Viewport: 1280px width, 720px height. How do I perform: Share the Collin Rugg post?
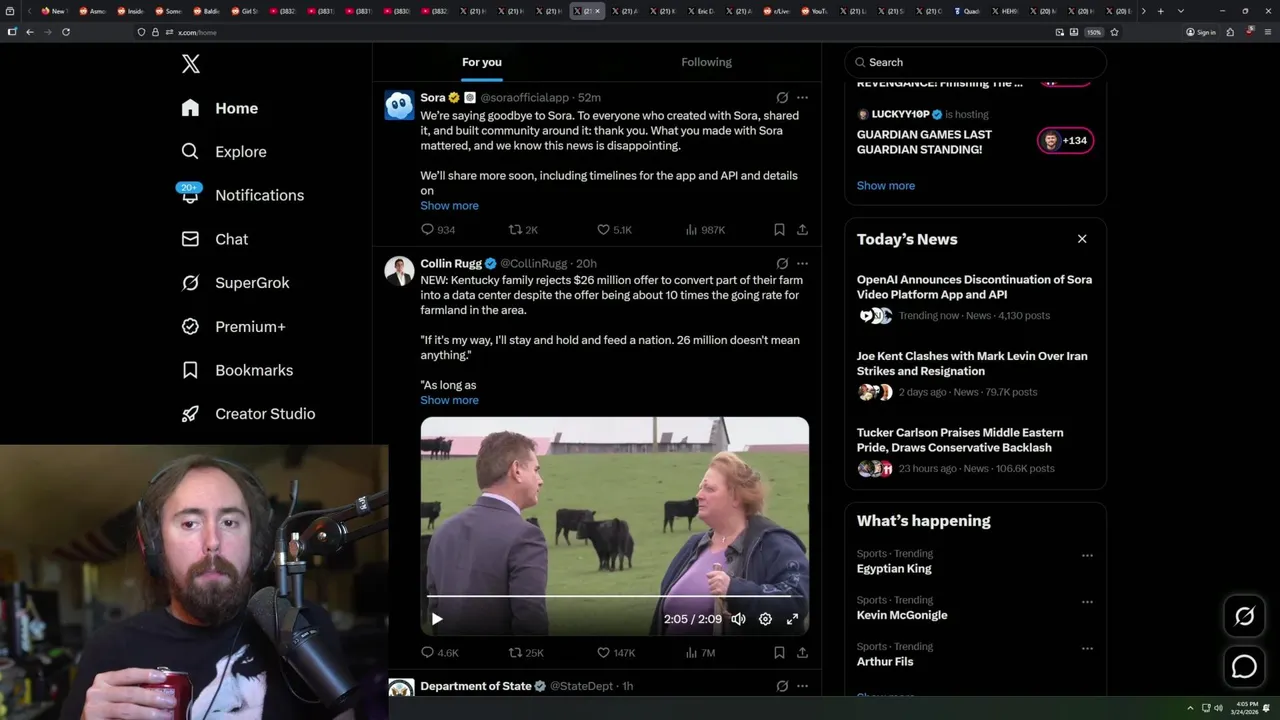click(802, 653)
